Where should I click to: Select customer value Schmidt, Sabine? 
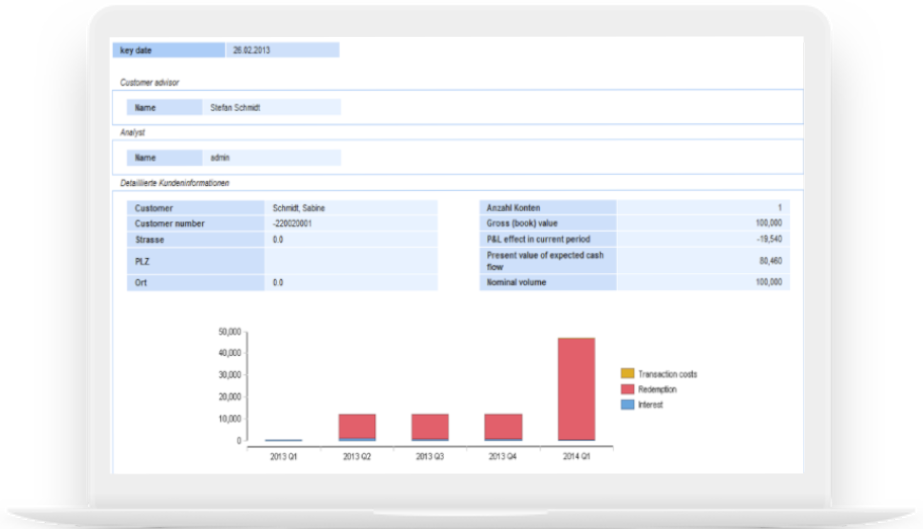coord(350,208)
